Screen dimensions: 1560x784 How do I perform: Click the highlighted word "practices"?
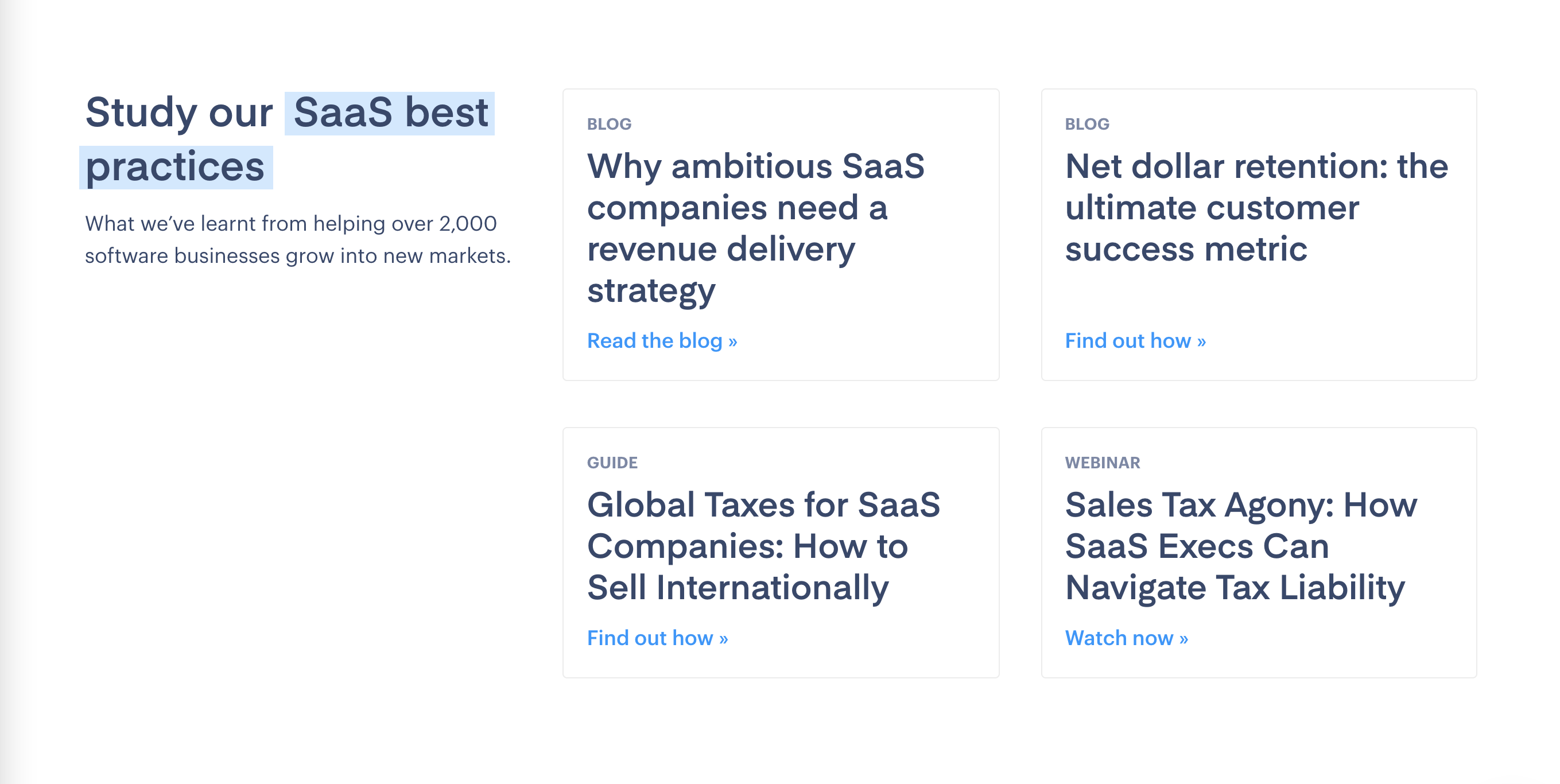click(x=175, y=167)
